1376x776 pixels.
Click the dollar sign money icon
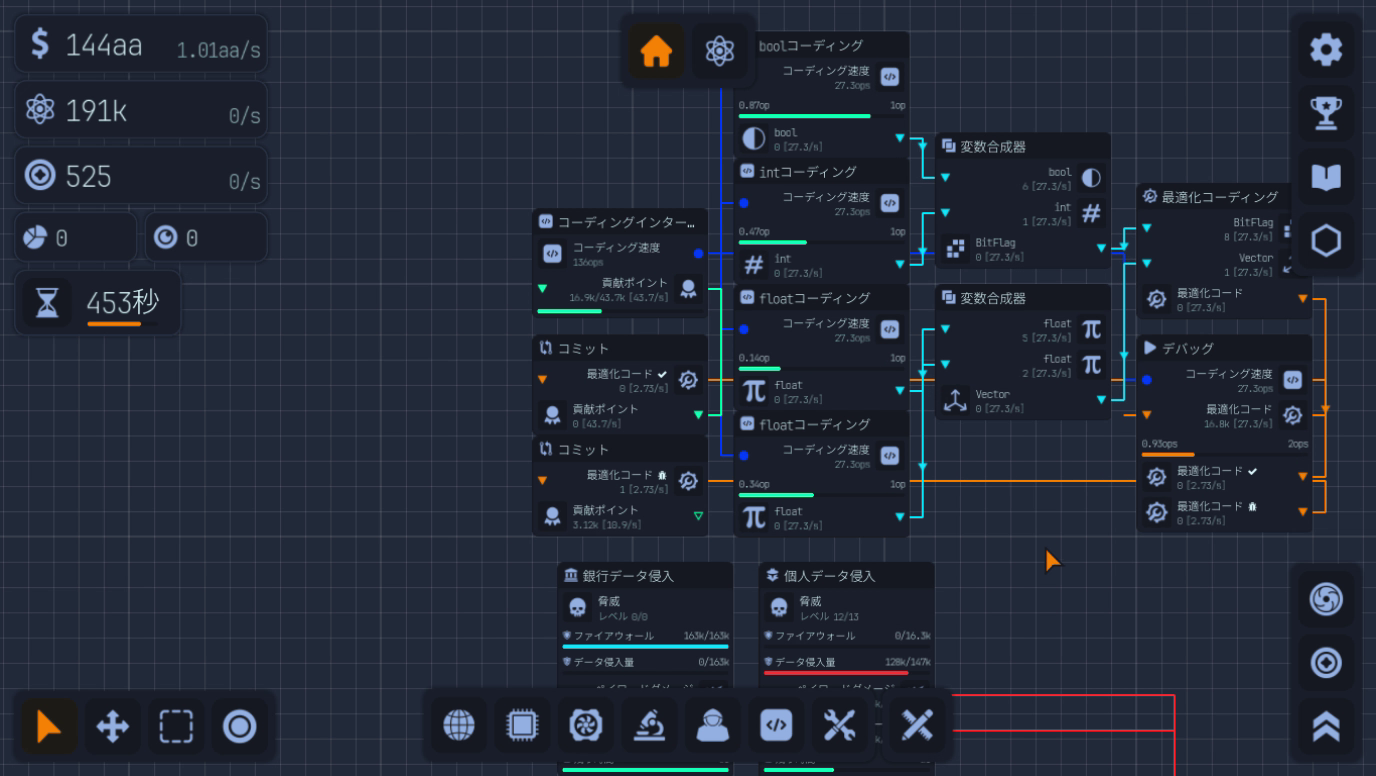coord(39,44)
